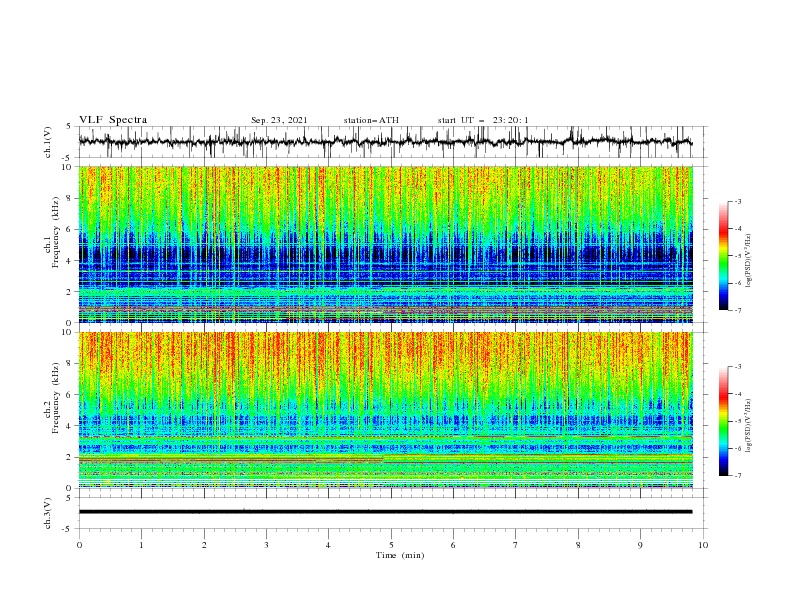Click the 'station=ATH' header label
Viewport: 792px width, 612px height.
pyautogui.click(x=371, y=120)
